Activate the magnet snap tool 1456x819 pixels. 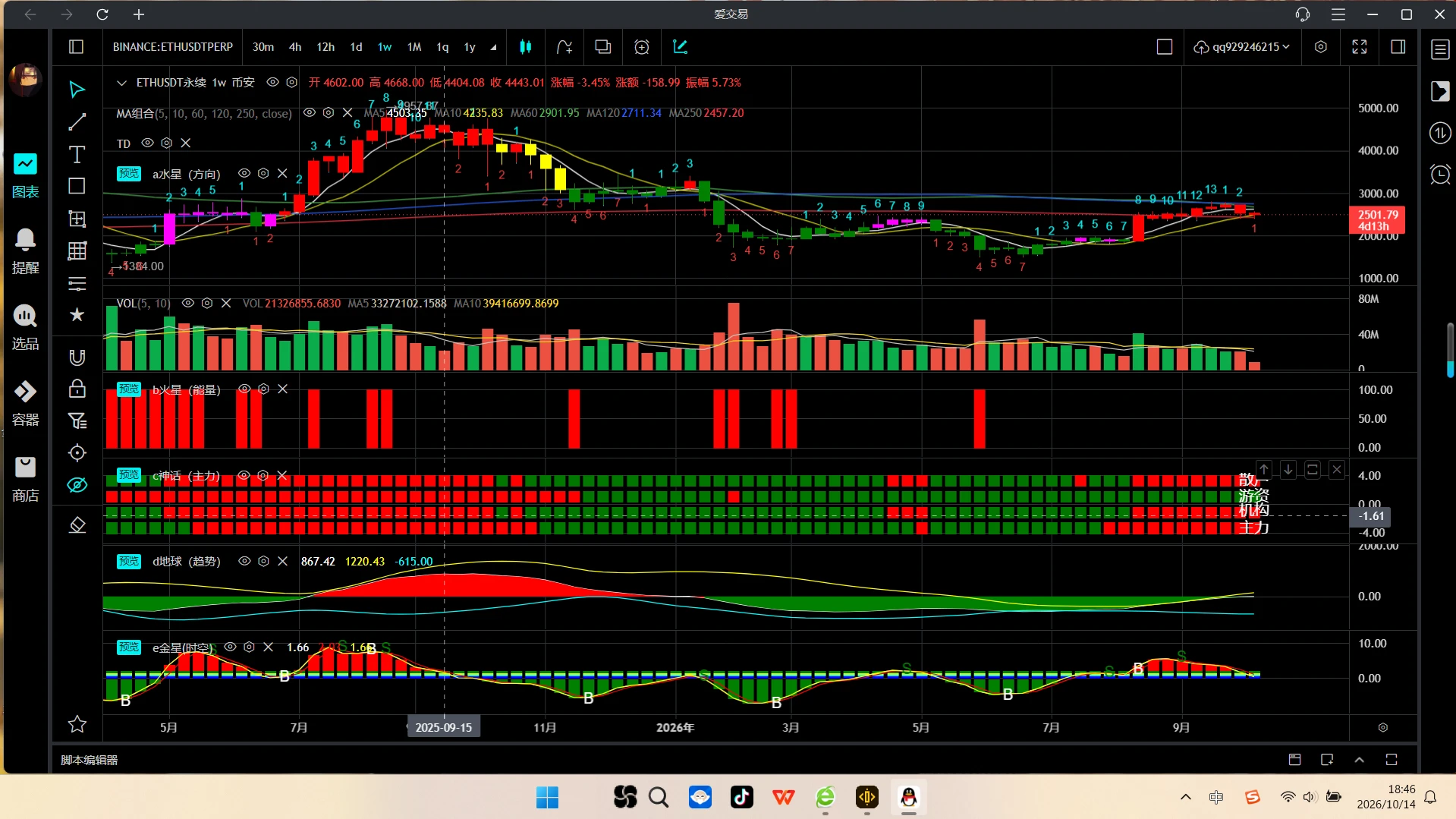(77, 358)
